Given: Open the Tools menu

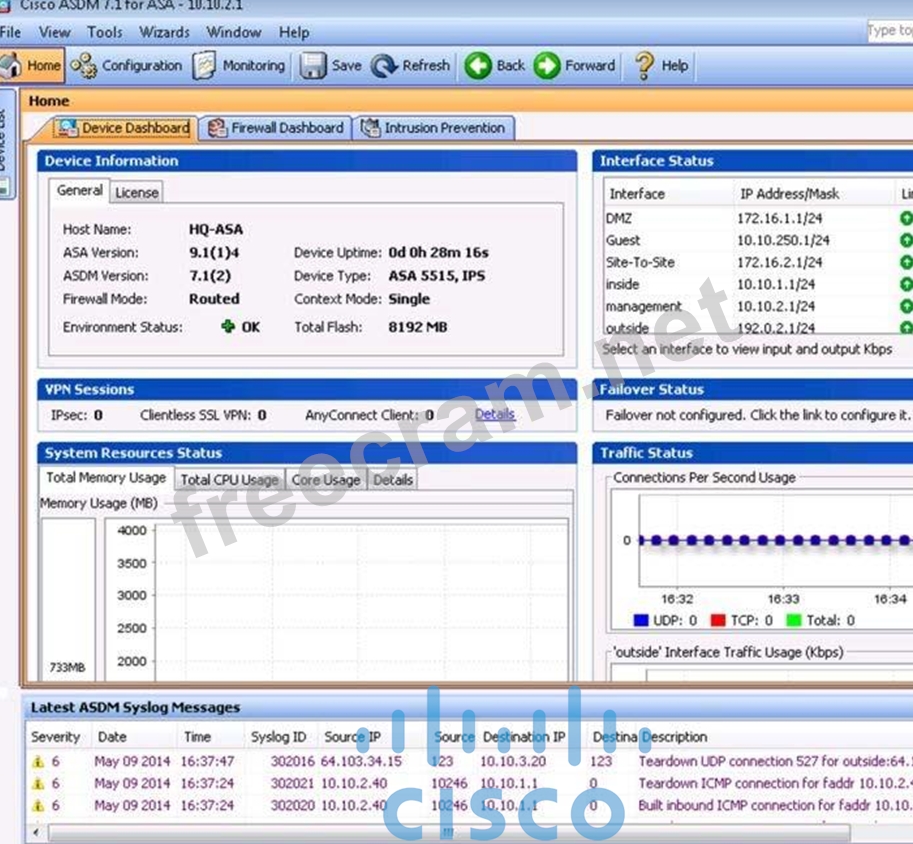Looking at the screenshot, I should point(104,32).
